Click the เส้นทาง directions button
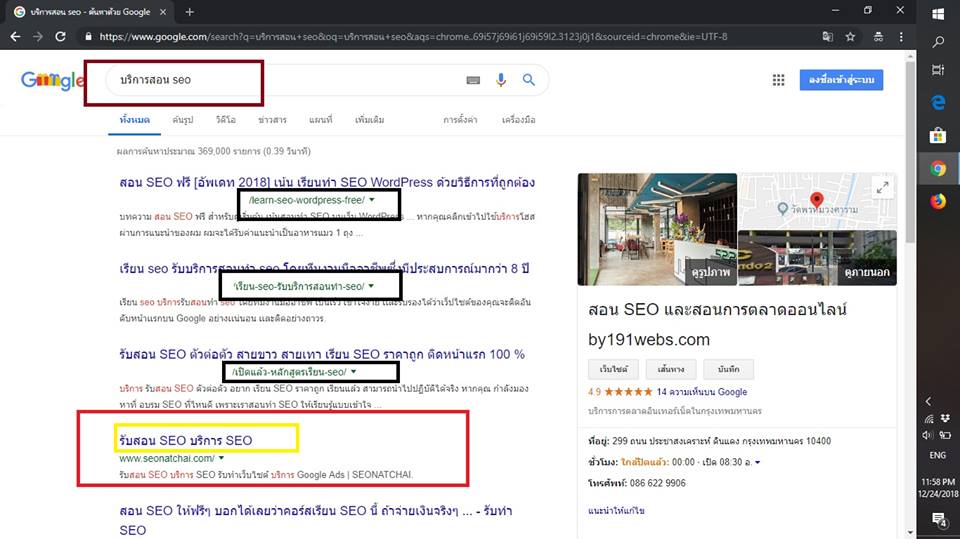960x539 pixels. (670, 369)
